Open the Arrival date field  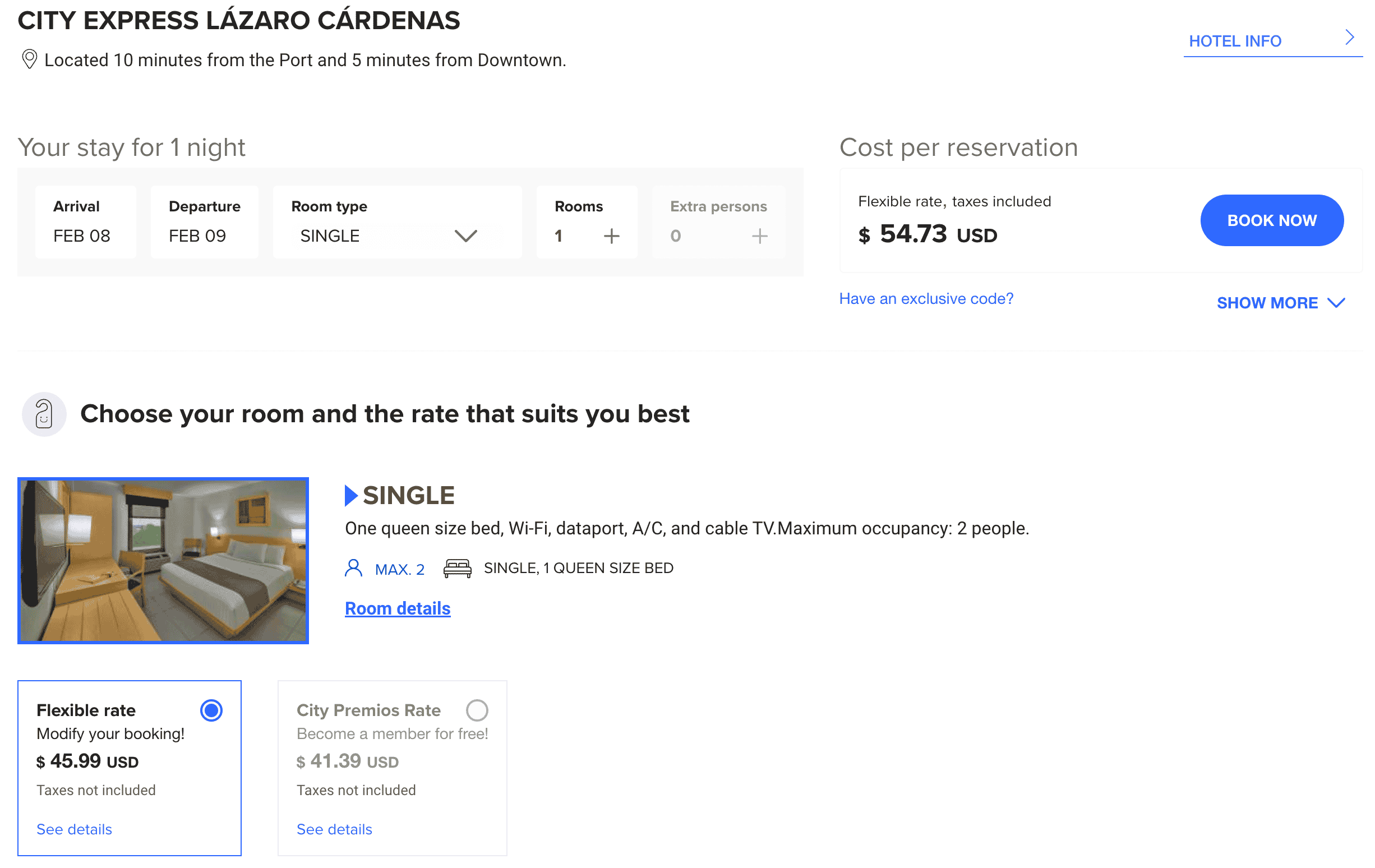[86, 222]
